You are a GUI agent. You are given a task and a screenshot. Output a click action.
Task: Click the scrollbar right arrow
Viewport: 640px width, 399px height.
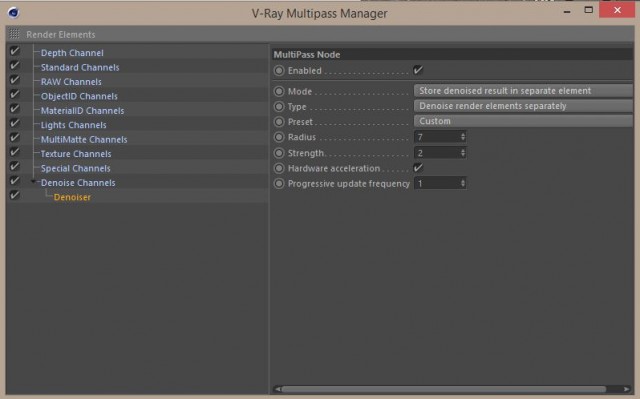[x=627, y=389]
